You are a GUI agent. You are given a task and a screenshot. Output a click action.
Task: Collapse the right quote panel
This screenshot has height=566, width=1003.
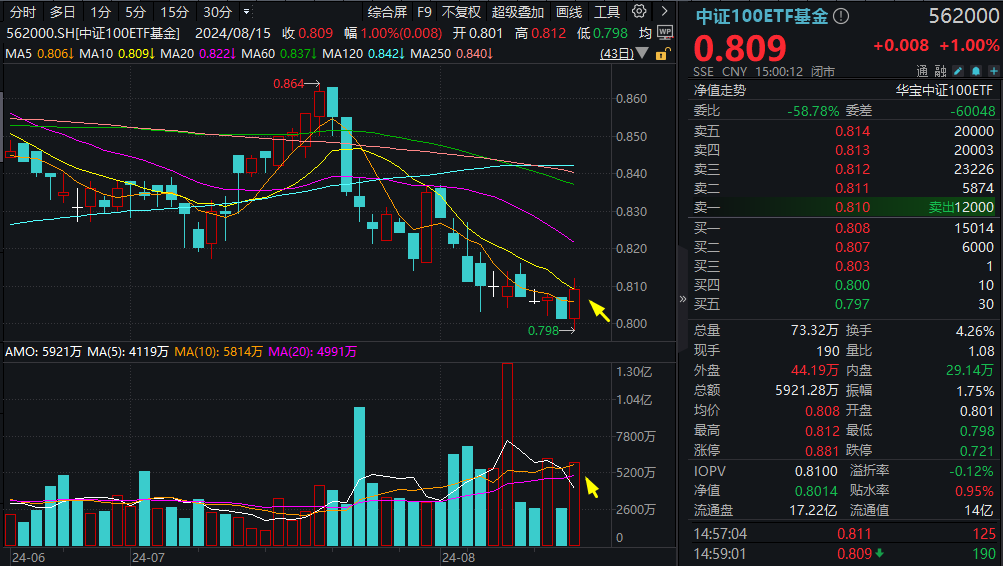[684, 297]
